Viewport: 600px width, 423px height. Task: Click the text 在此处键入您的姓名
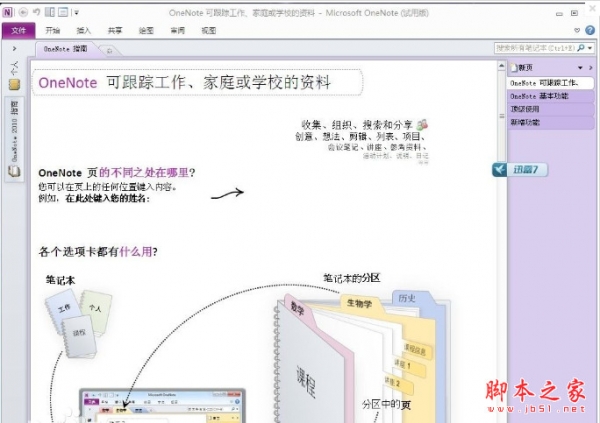click(107, 199)
